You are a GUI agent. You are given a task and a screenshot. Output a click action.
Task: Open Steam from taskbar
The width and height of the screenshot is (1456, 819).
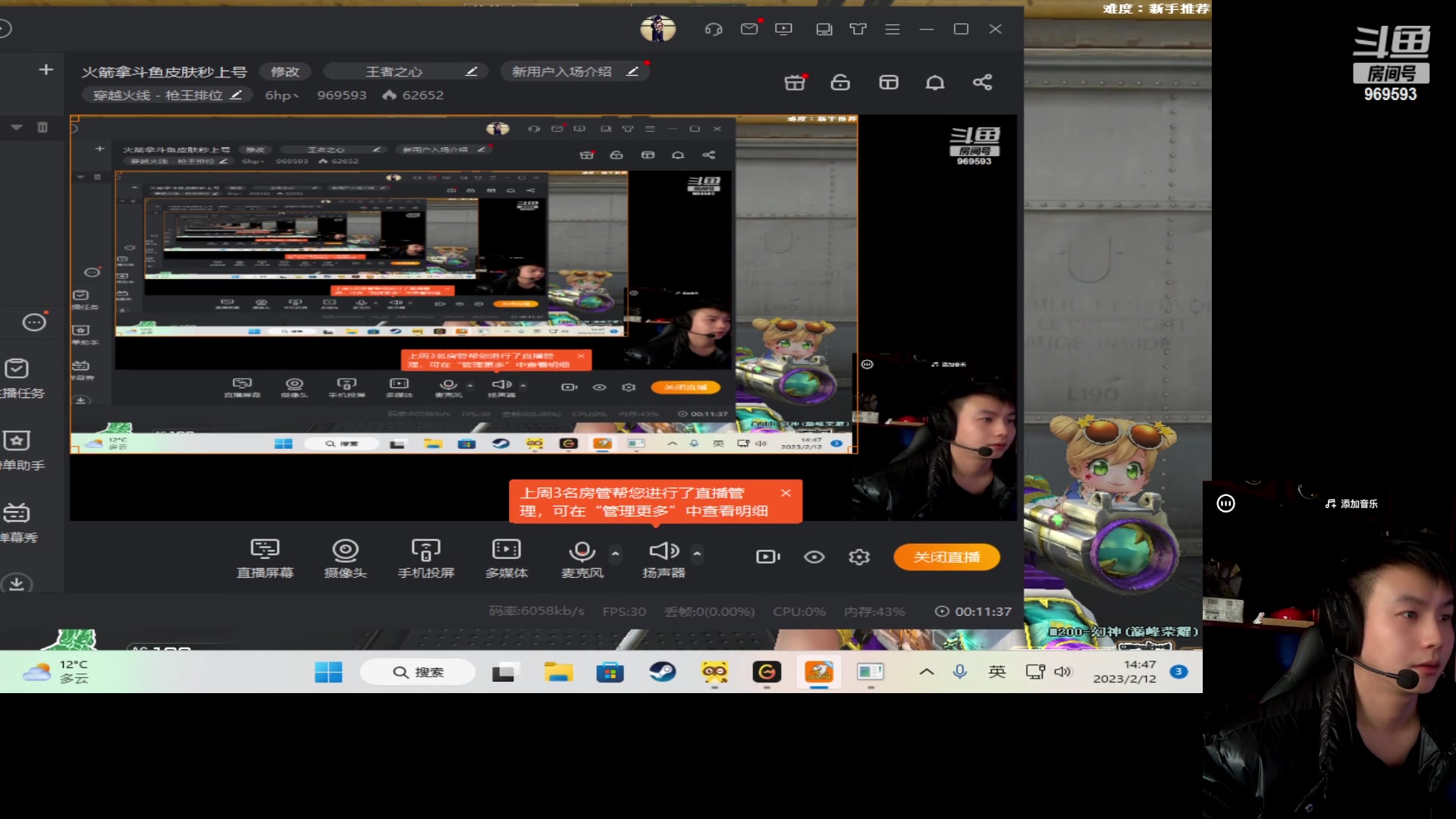coord(663,672)
